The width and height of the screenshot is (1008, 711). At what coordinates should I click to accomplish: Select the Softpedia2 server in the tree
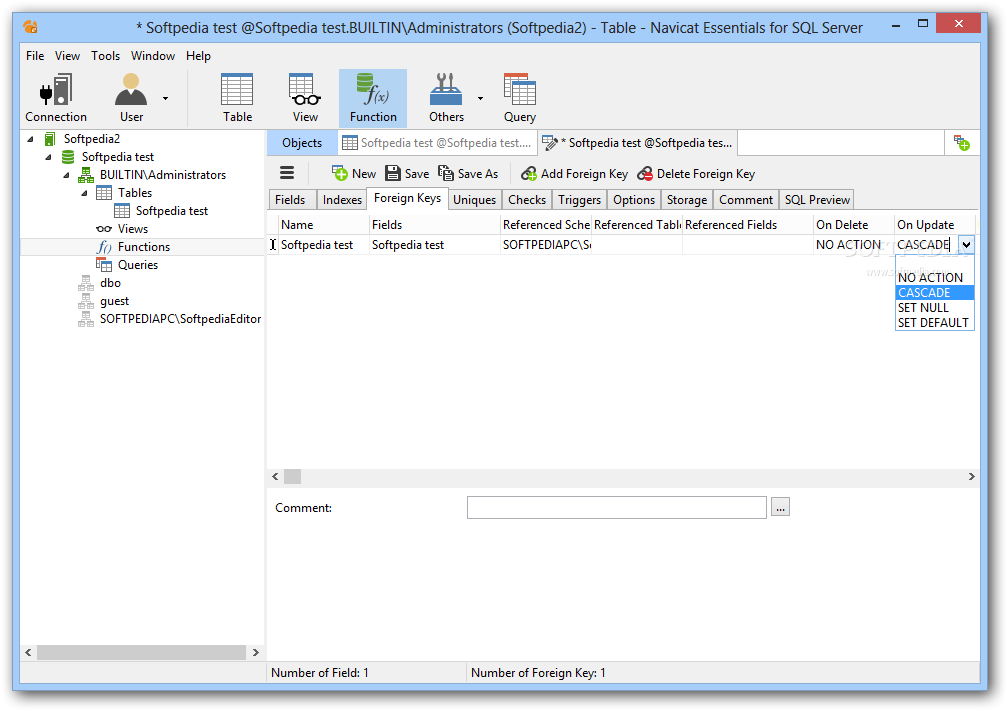[x=91, y=139]
